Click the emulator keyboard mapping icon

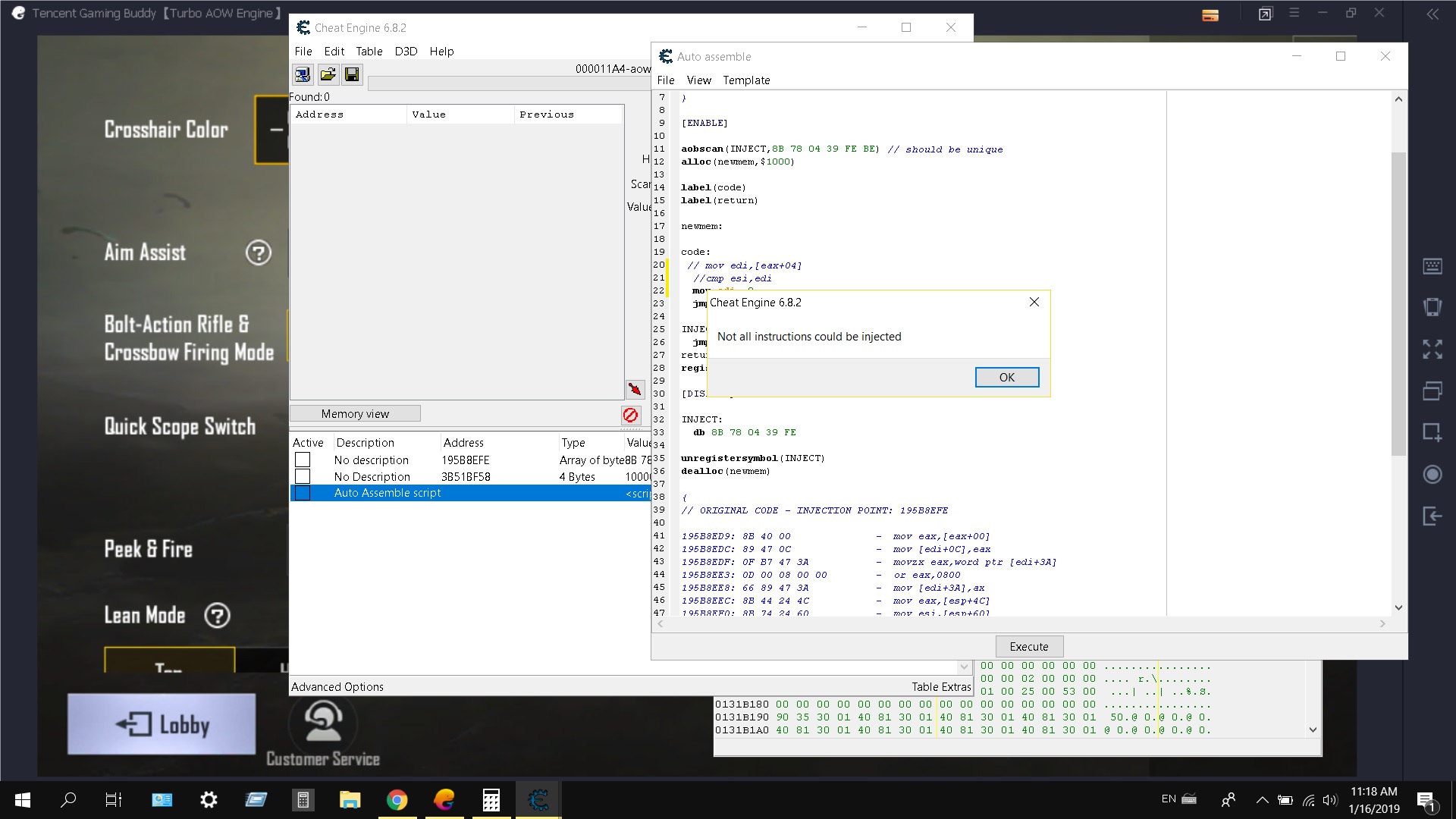tap(1432, 265)
